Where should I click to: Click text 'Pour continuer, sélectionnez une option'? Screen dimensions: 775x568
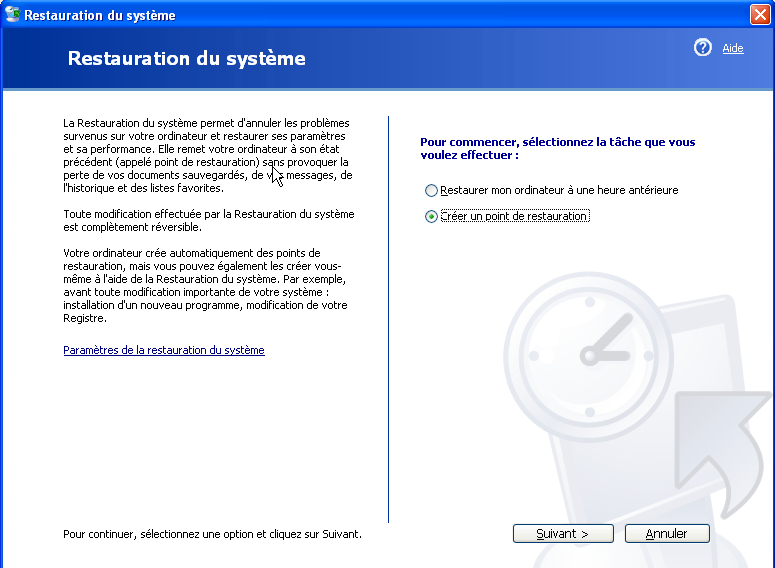212,534
